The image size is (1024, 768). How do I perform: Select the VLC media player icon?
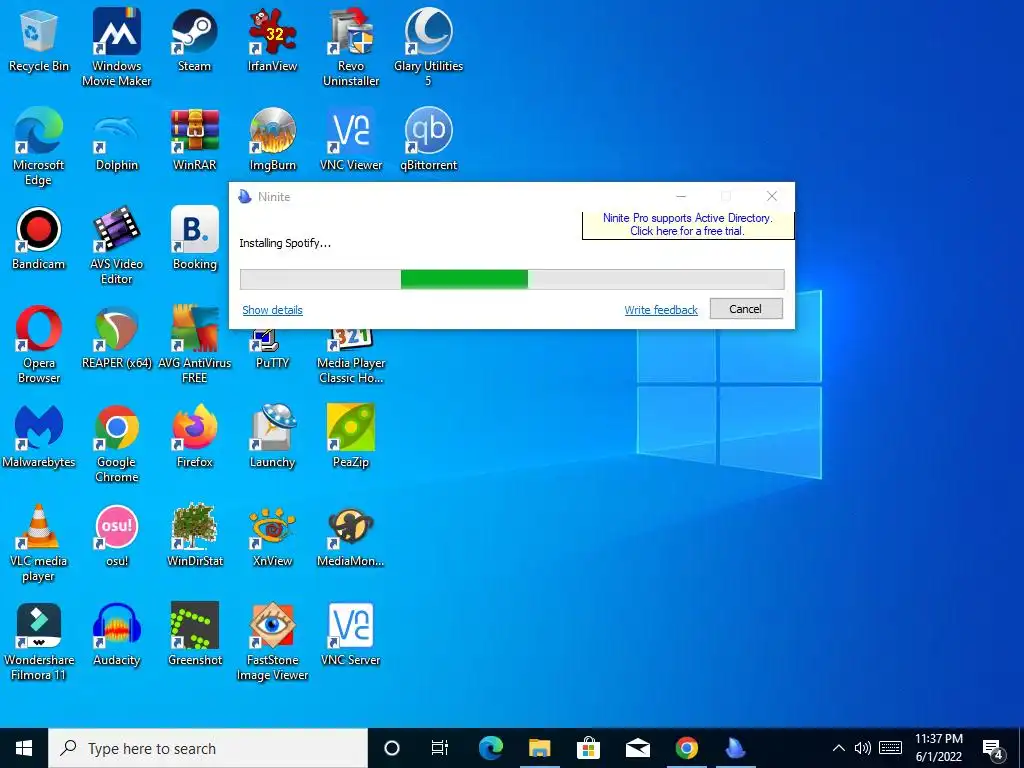coord(39,543)
